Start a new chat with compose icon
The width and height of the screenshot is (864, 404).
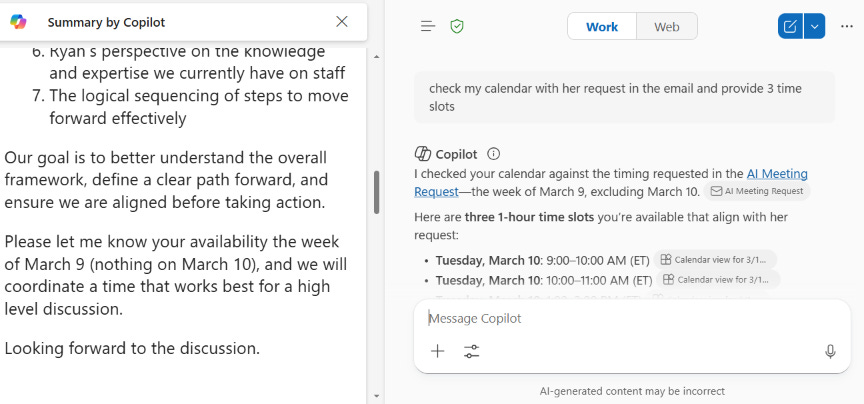790,26
